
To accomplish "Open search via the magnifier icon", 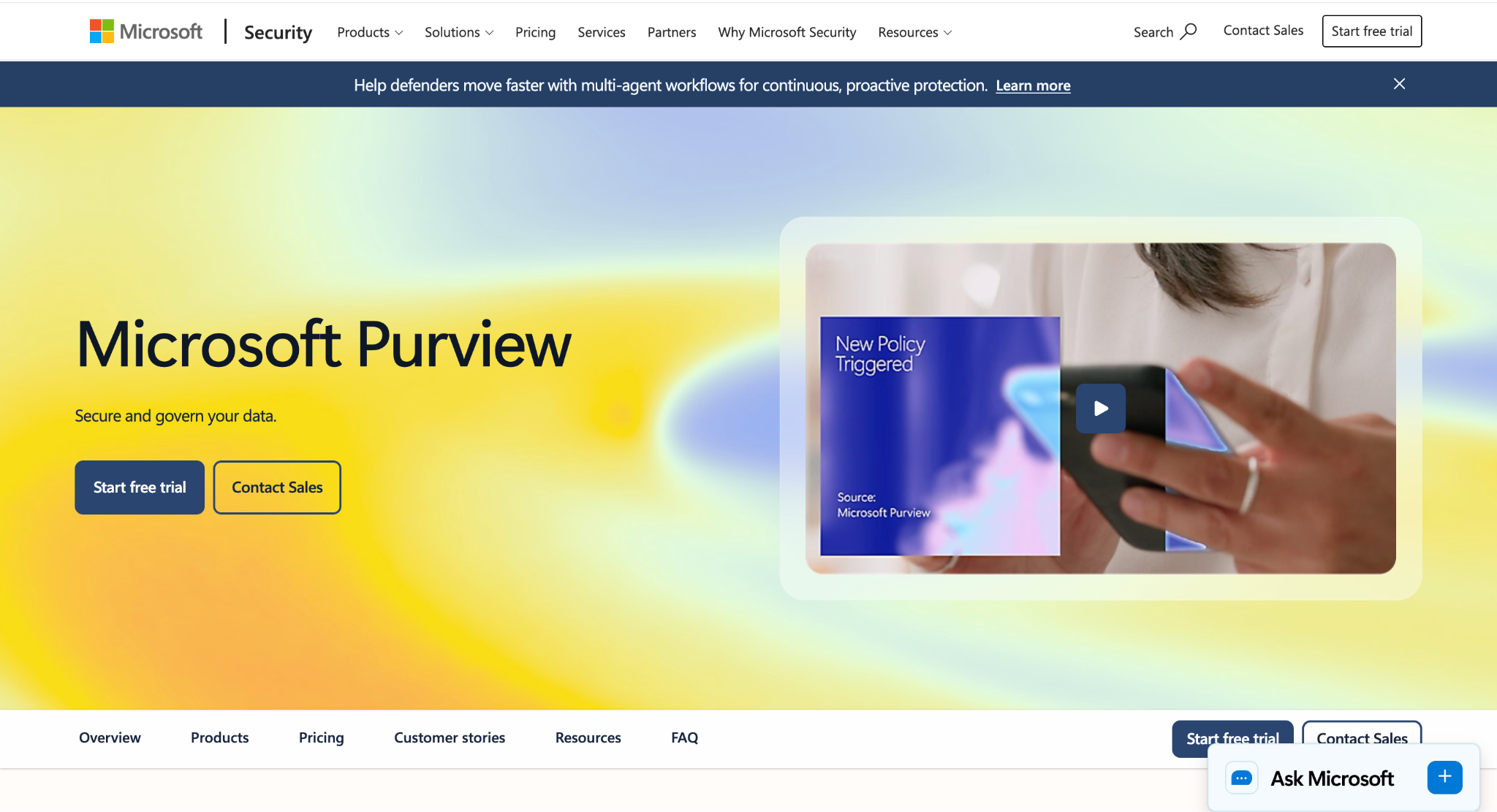I will click(x=1189, y=31).
